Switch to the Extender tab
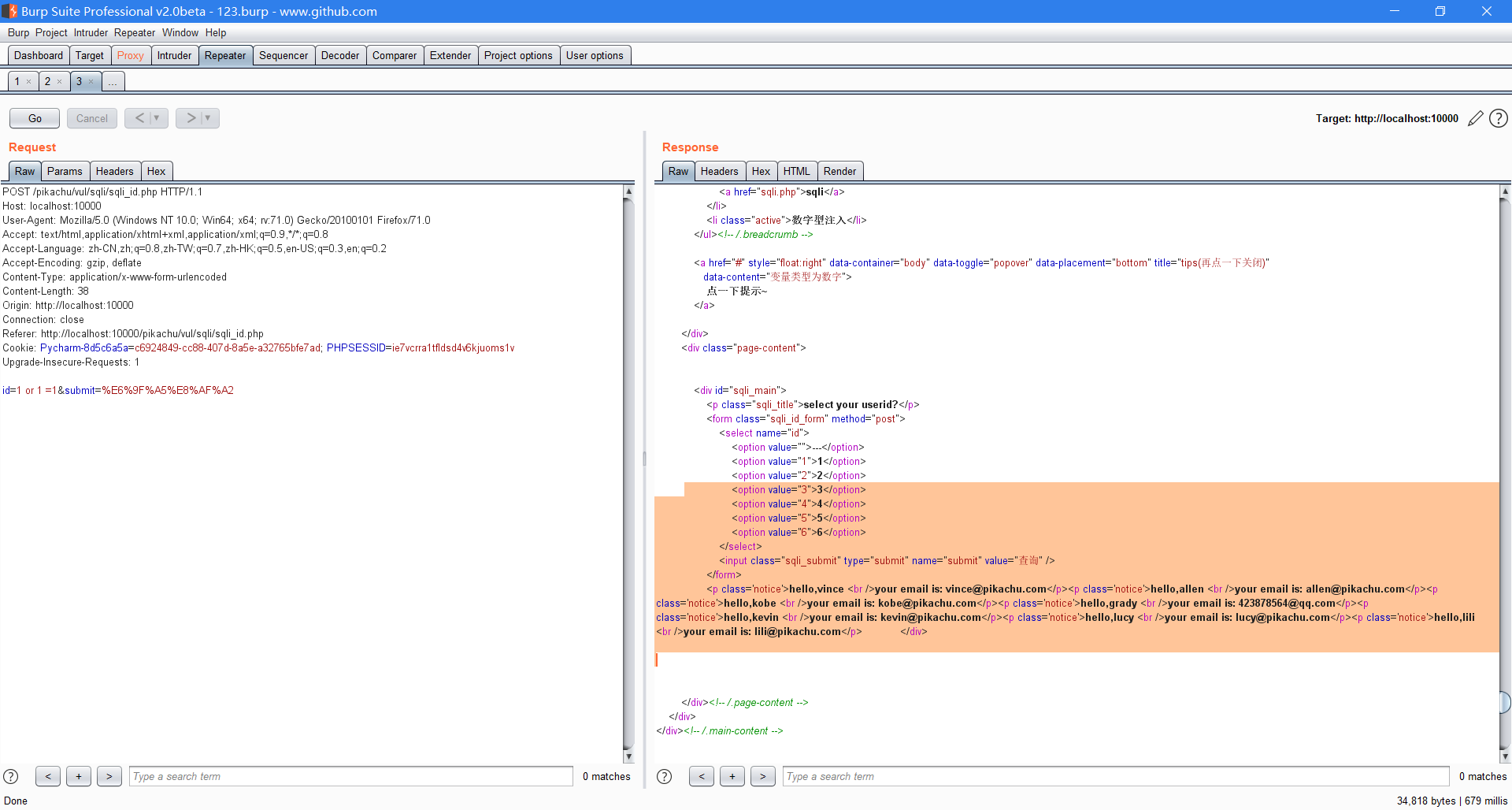Image resolution: width=1512 pixels, height=810 pixels. tap(450, 55)
